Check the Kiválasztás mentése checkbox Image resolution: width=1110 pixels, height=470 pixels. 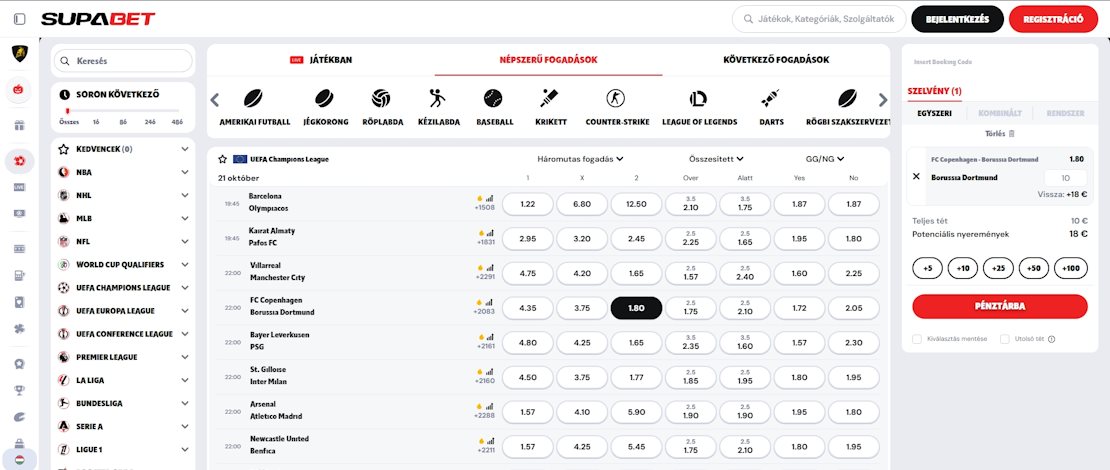(917, 339)
